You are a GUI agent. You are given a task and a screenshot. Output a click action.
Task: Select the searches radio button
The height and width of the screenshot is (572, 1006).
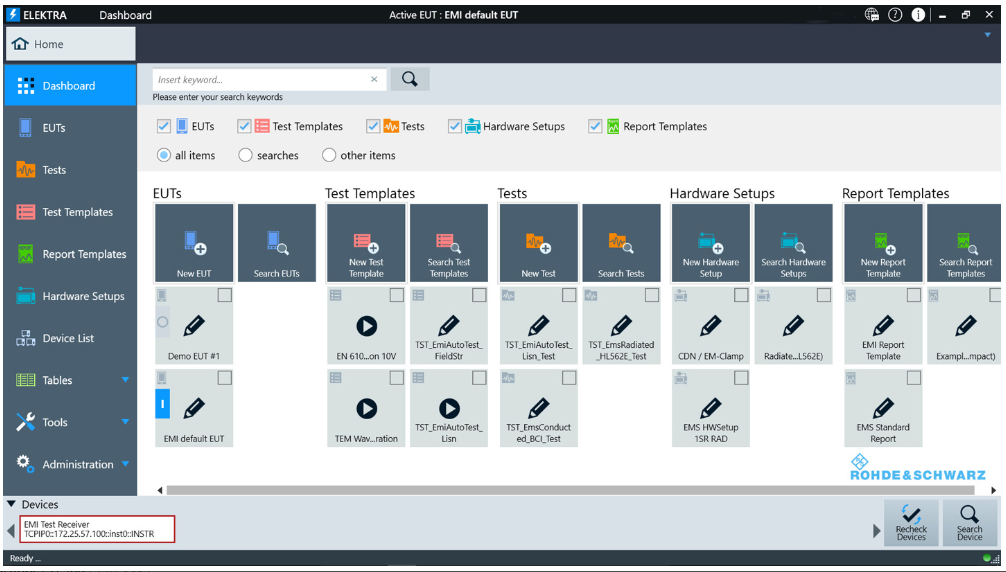[245, 155]
